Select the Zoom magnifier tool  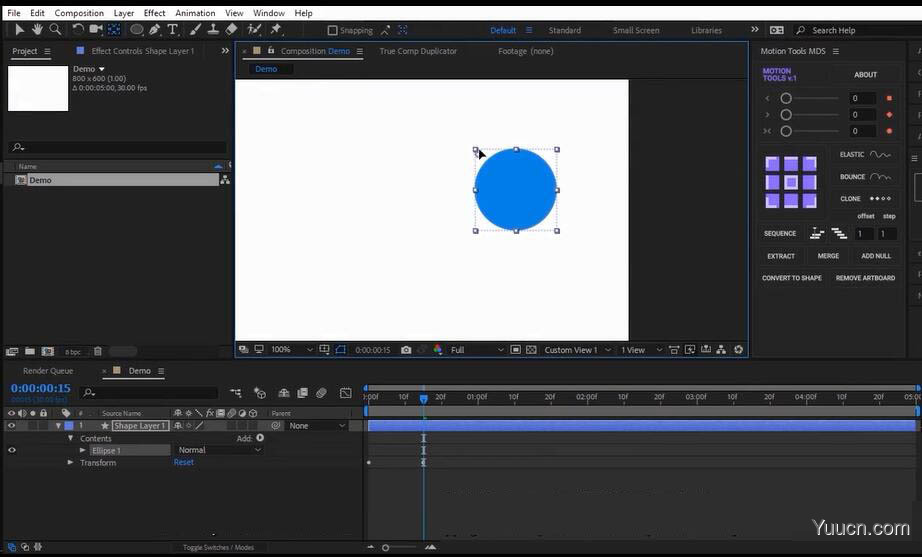click(55, 29)
